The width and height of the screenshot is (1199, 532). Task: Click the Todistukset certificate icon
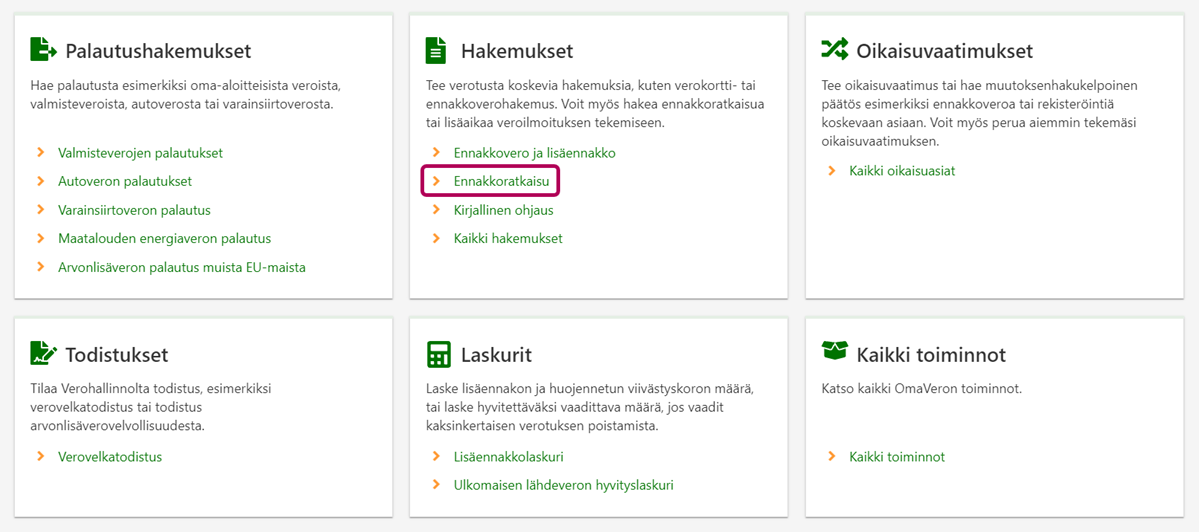(x=44, y=353)
